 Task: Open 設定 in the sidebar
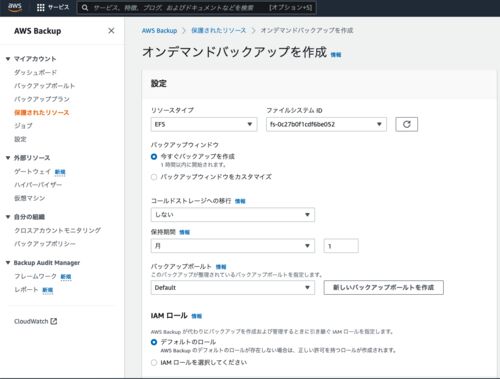point(20,139)
